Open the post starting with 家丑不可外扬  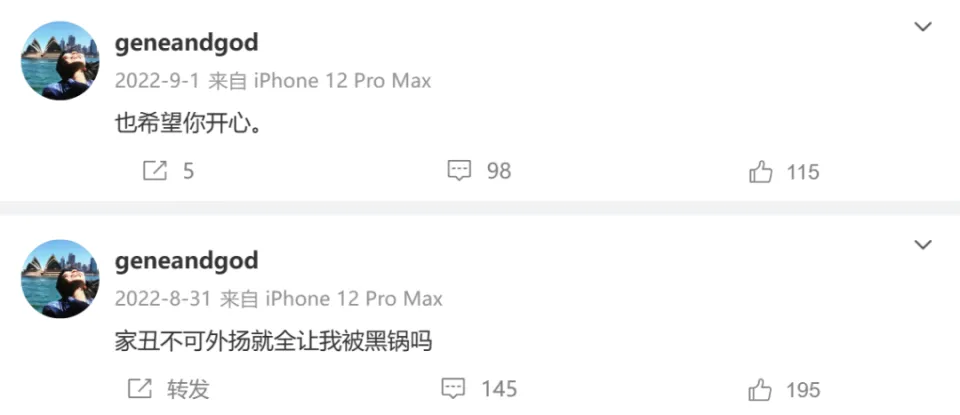274,342
